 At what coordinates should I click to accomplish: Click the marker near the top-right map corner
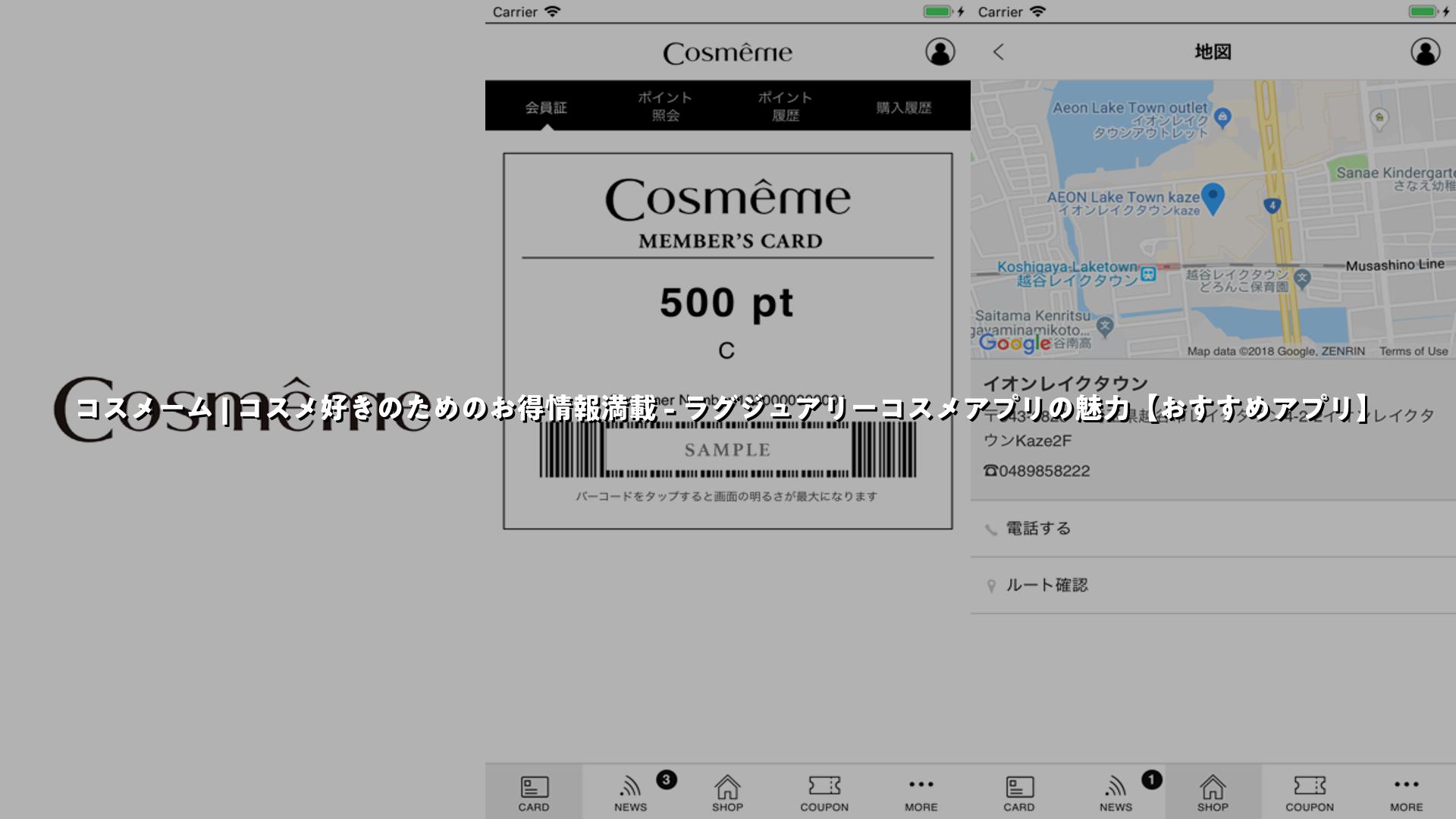[x=1379, y=118]
